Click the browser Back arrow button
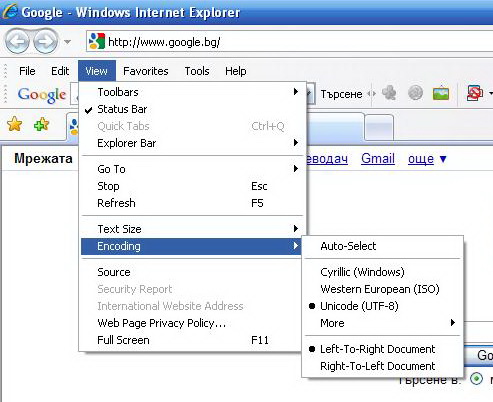 point(17,41)
